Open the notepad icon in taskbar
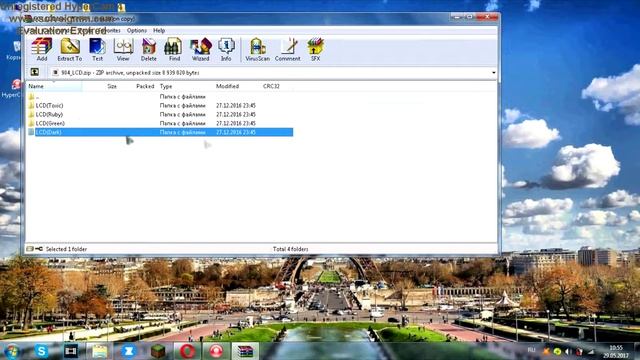 click(99, 351)
